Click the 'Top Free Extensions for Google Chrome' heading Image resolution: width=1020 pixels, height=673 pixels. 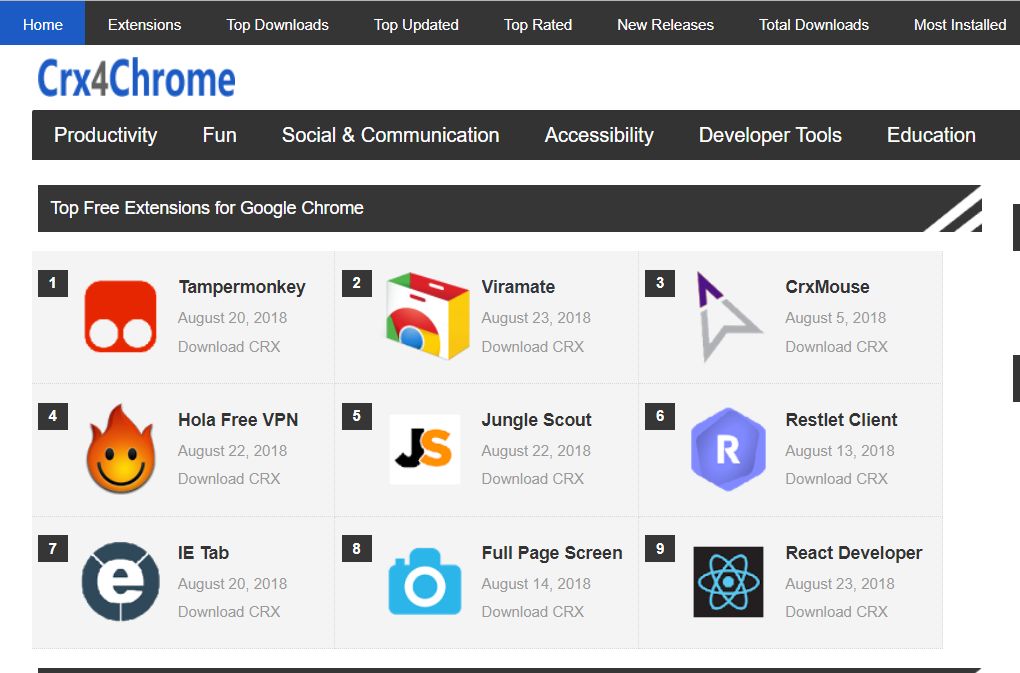click(207, 208)
